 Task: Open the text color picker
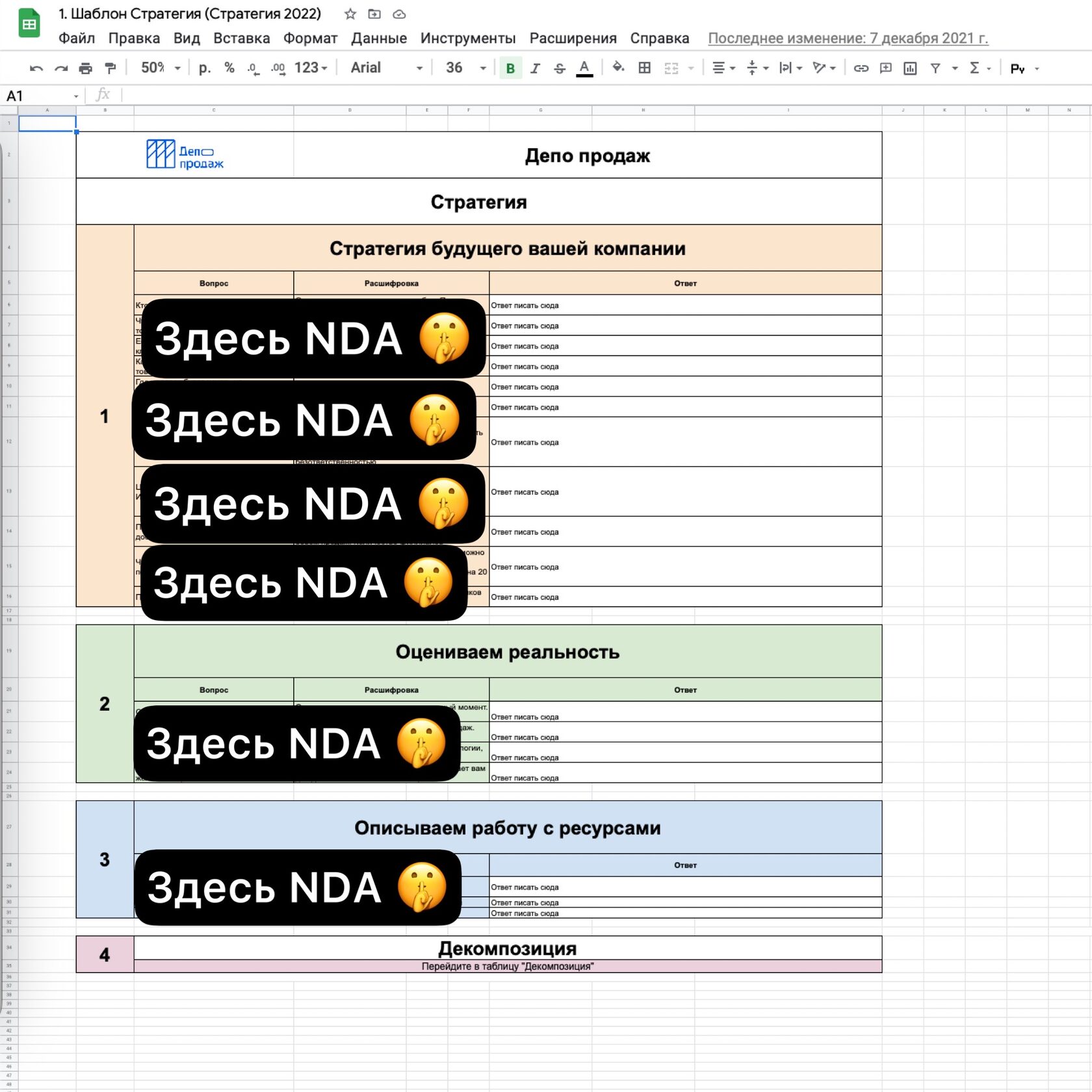tap(584, 68)
